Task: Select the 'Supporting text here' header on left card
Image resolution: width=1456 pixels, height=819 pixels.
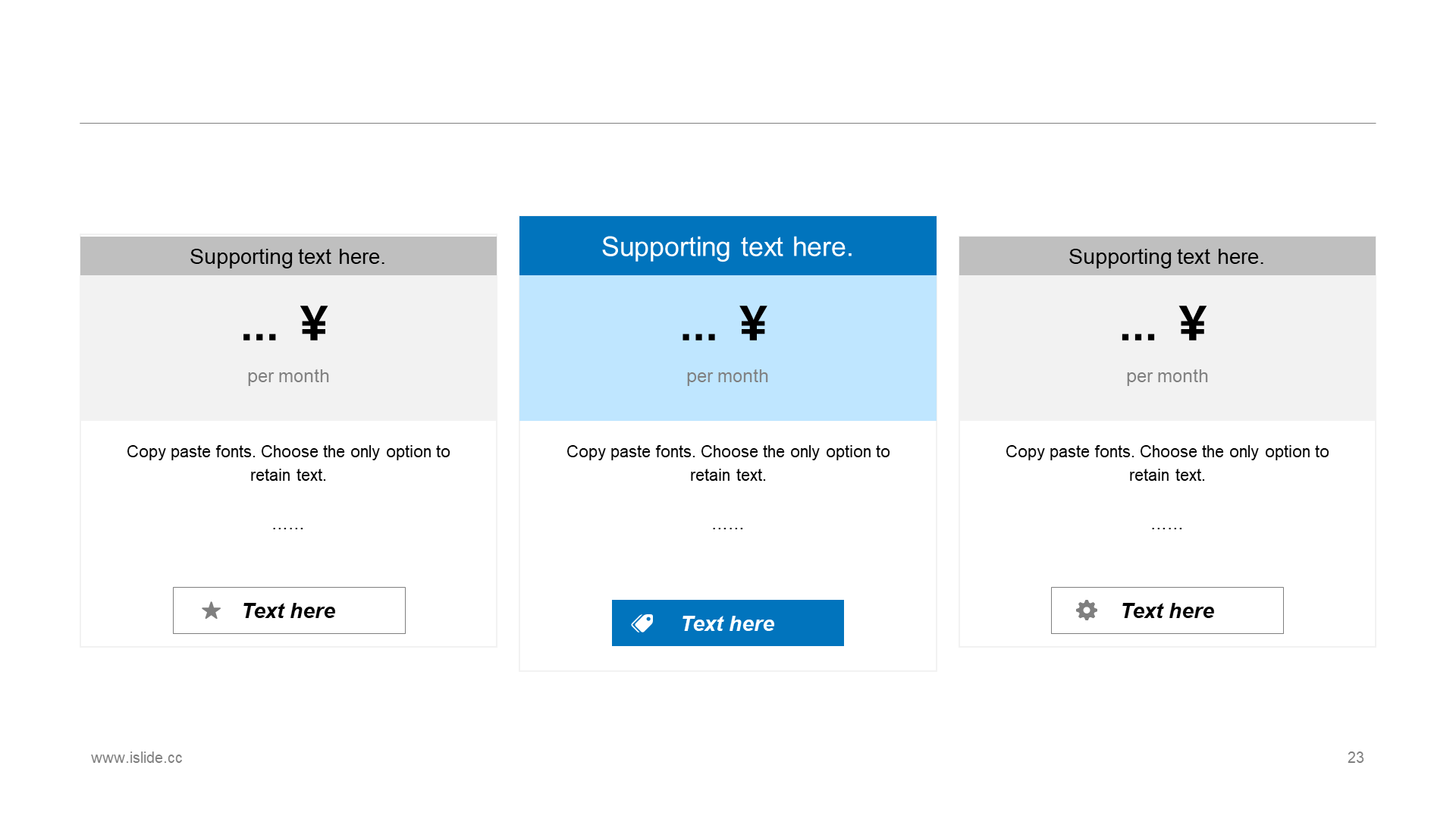Action: [288, 254]
